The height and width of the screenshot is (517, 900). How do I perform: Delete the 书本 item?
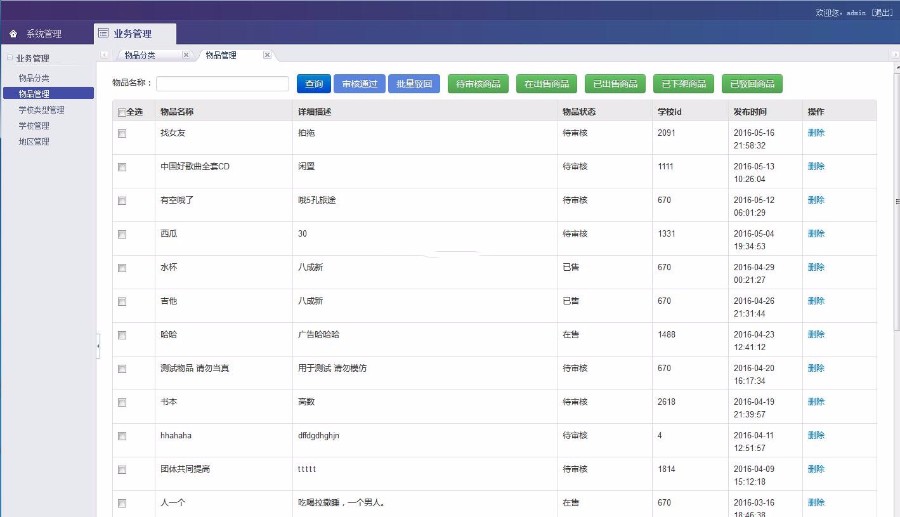tap(816, 401)
